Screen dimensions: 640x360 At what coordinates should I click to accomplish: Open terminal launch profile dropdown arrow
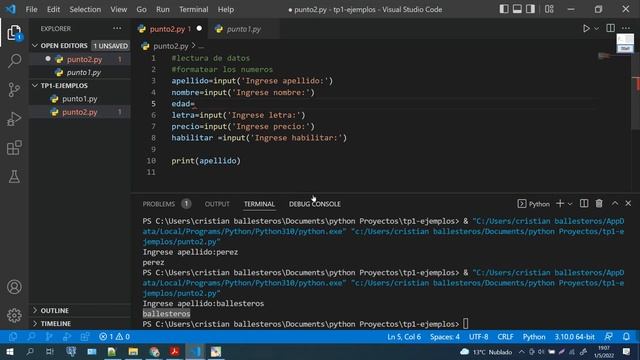click(x=570, y=204)
